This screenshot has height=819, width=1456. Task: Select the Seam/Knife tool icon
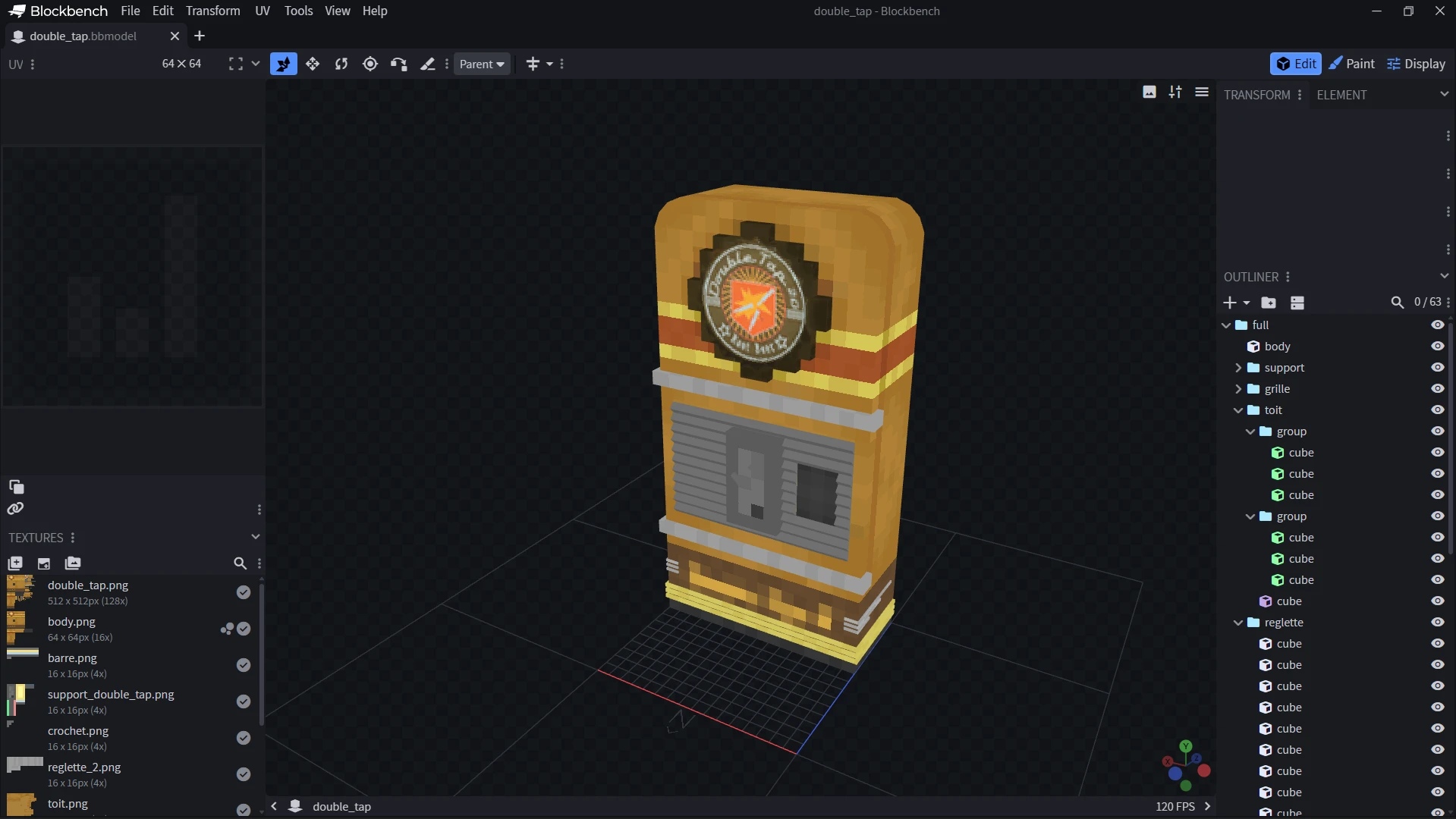pyautogui.click(x=428, y=64)
